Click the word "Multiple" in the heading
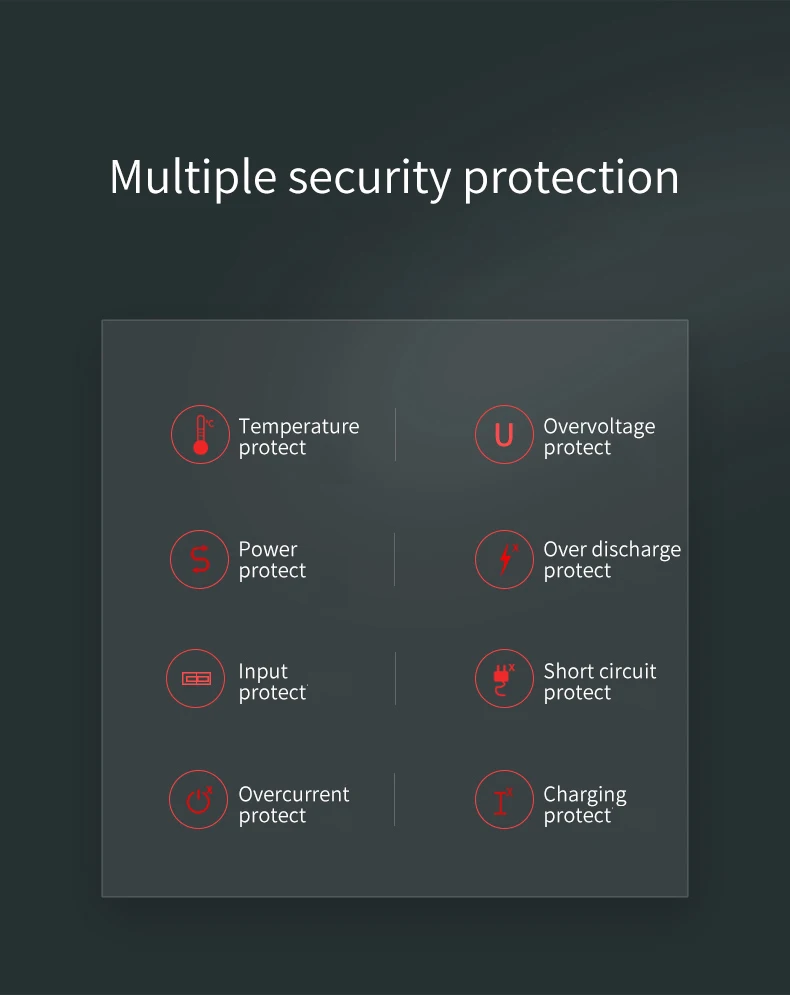The width and height of the screenshot is (790, 995). tap(192, 177)
